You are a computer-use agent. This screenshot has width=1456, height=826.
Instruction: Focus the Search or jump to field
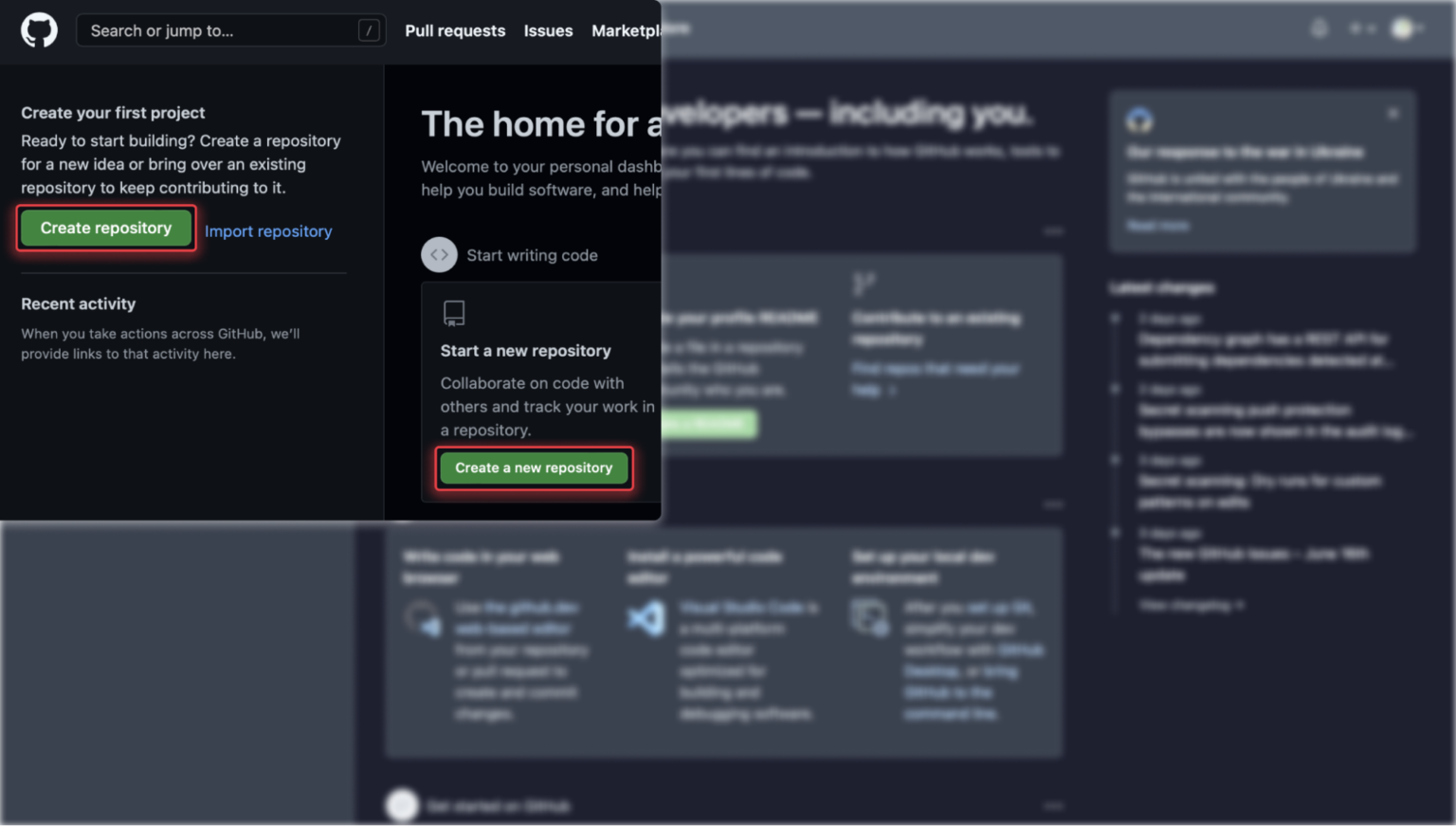pos(230,30)
